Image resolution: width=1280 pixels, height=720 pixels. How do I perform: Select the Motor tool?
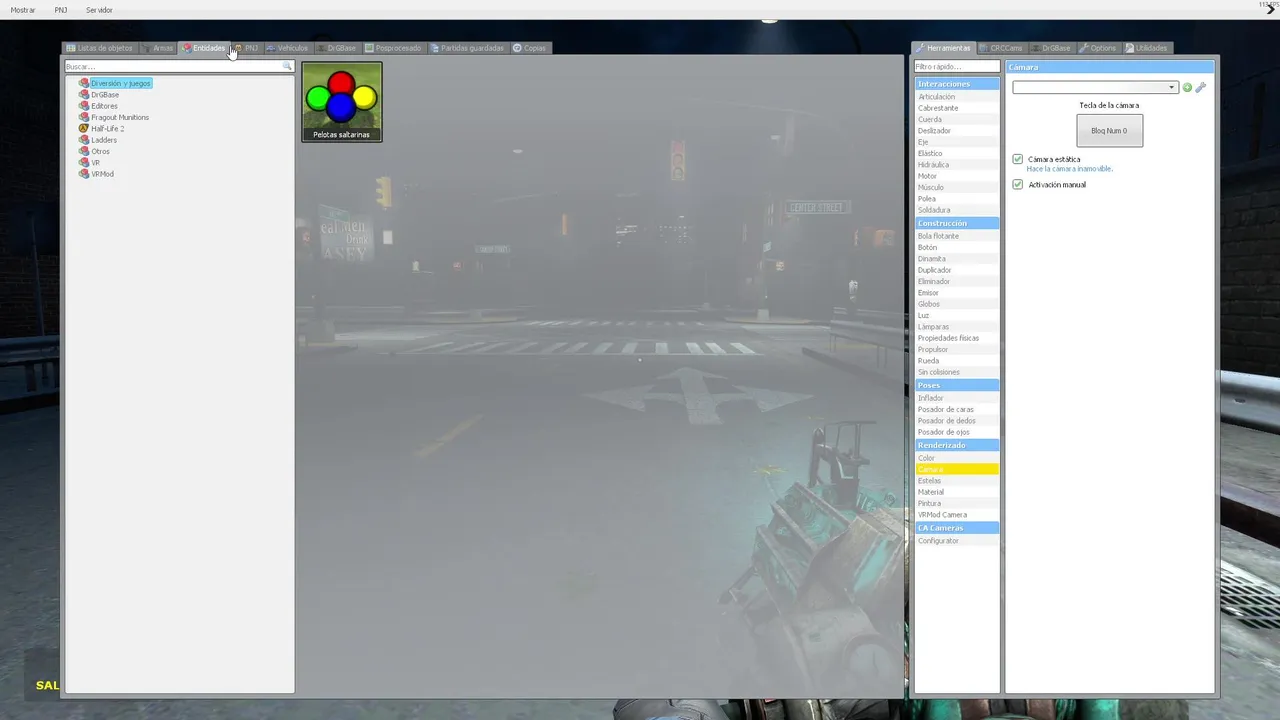click(x=957, y=176)
